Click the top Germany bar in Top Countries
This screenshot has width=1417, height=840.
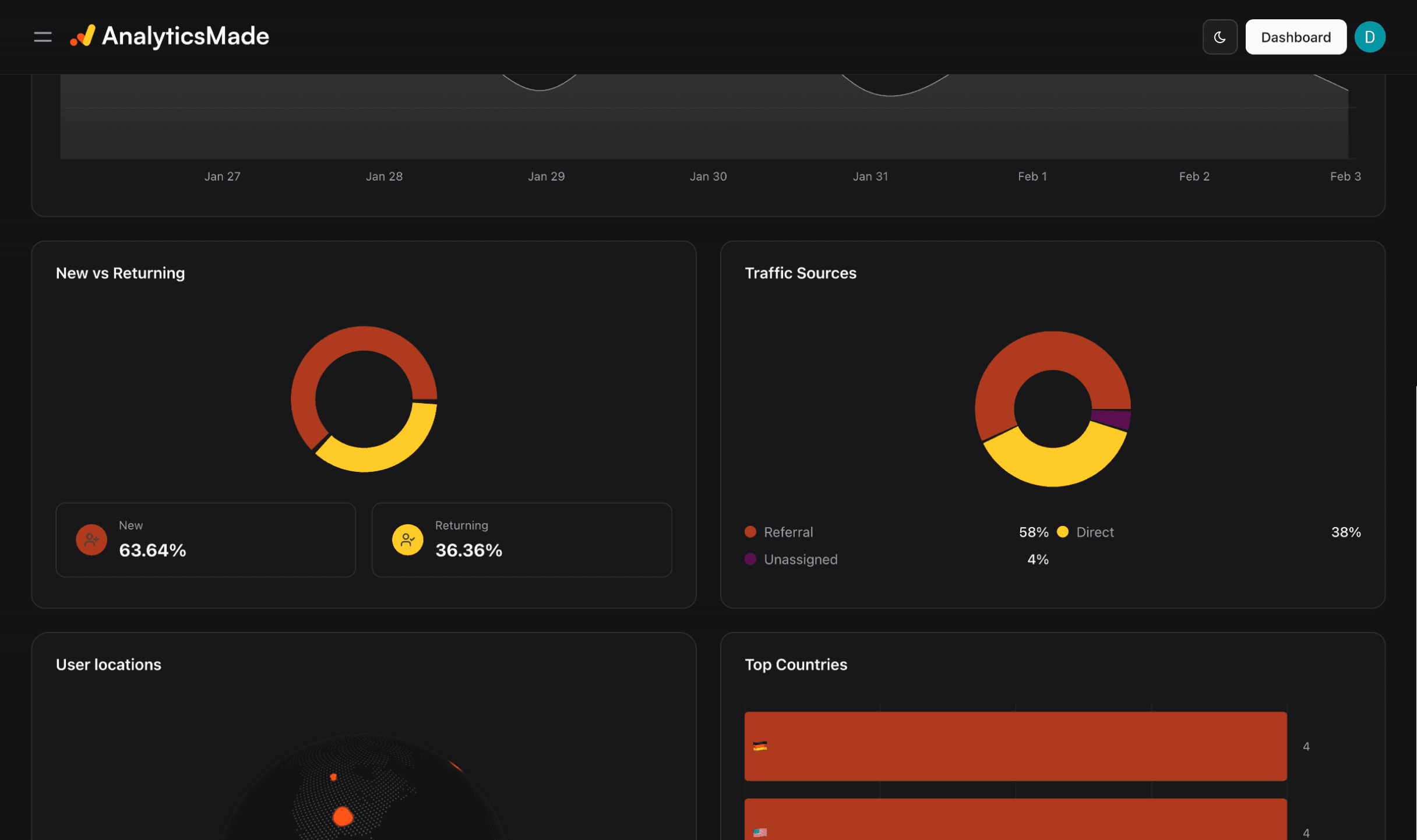point(1014,746)
